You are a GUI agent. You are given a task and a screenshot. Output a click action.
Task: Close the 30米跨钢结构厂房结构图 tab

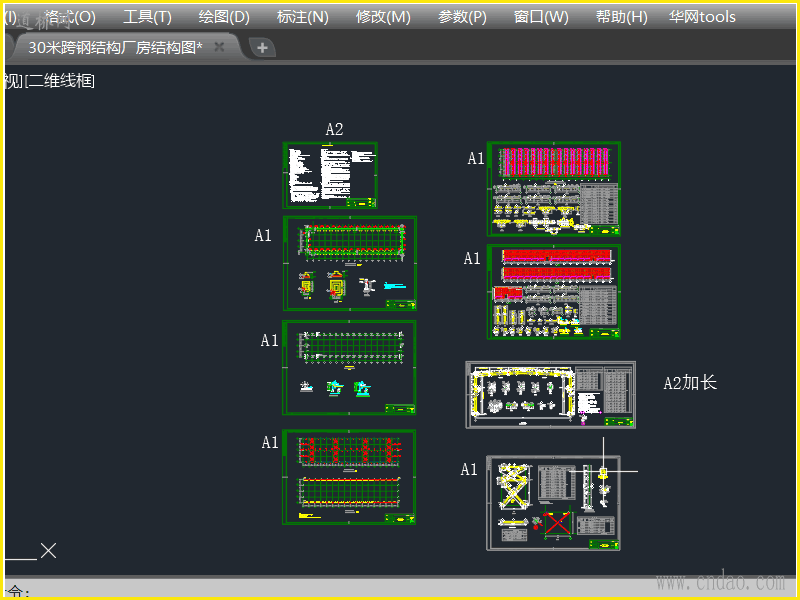[219, 47]
